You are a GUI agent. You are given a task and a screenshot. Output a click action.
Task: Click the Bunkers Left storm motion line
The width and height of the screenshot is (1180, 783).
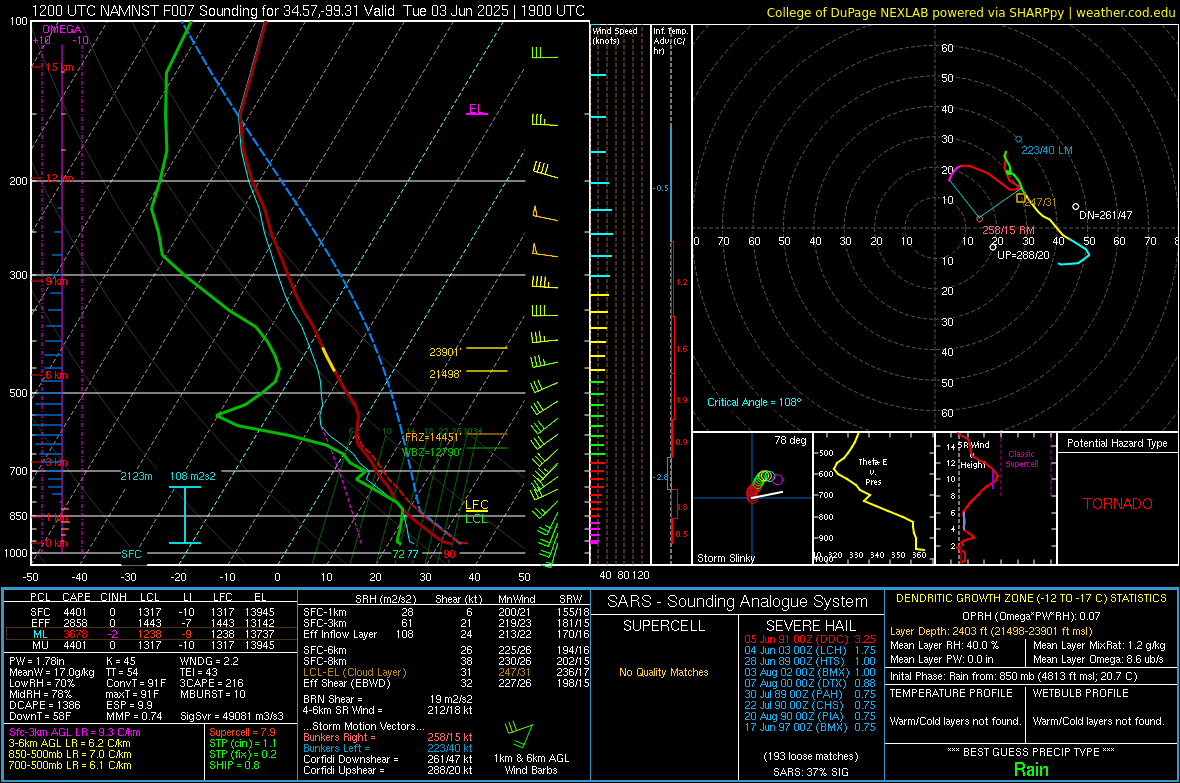388,748
